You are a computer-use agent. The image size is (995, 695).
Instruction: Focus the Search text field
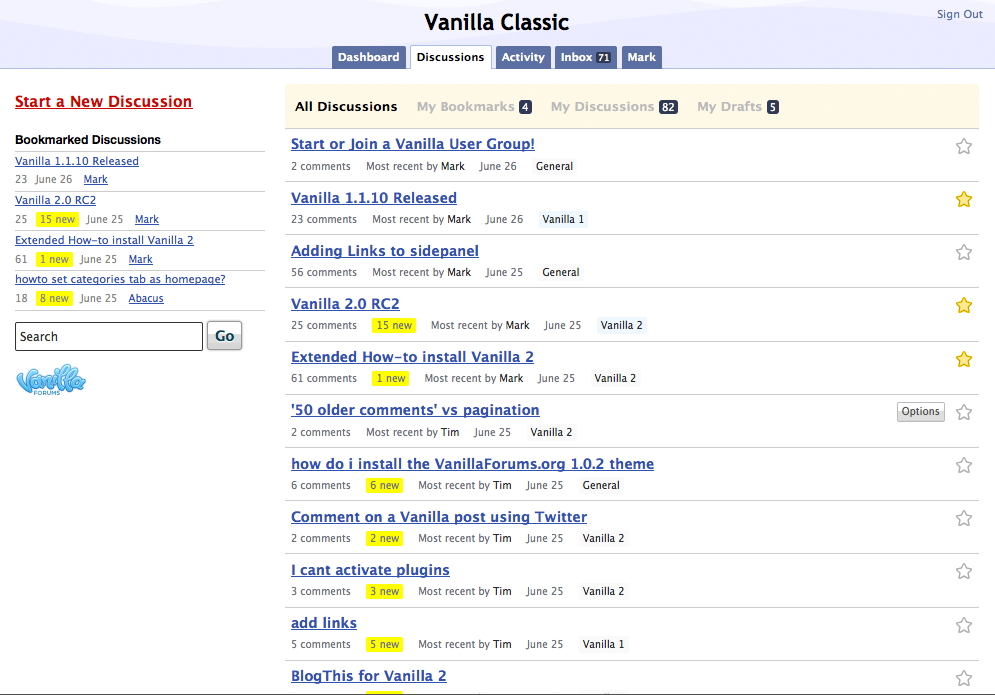tap(109, 337)
